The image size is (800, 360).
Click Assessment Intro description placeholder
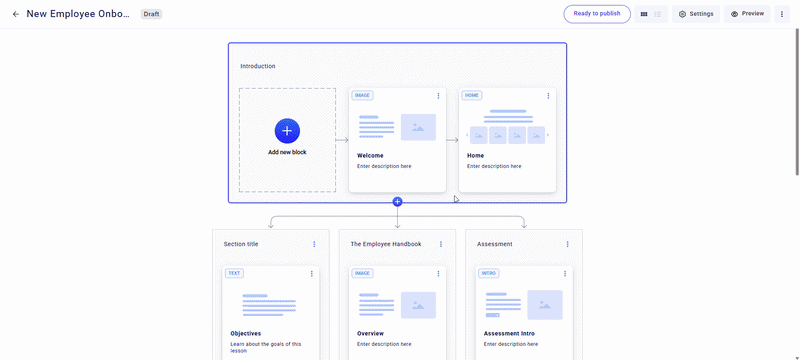[x=511, y=344]
